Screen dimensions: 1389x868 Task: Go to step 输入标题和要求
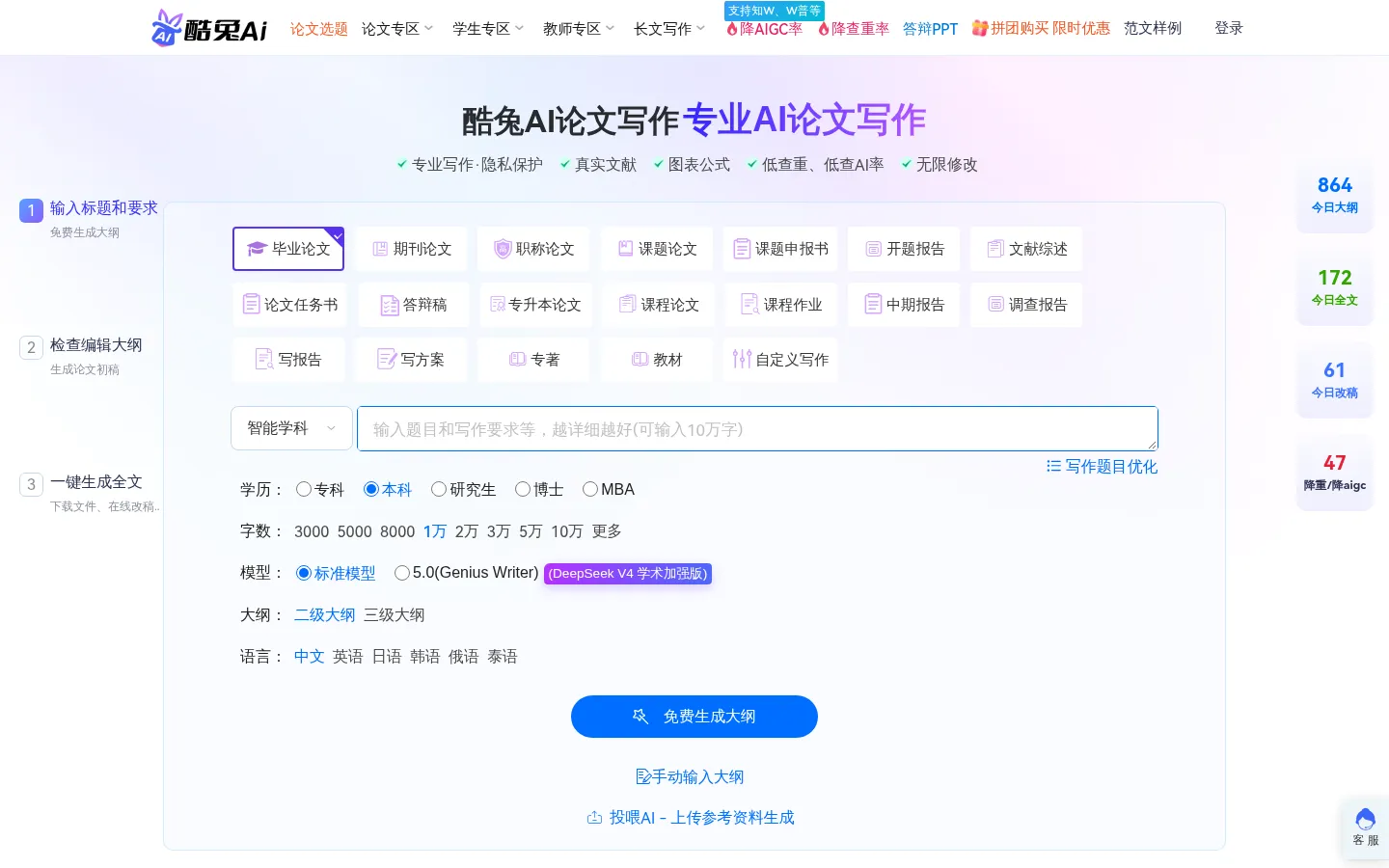click(103, 208)
